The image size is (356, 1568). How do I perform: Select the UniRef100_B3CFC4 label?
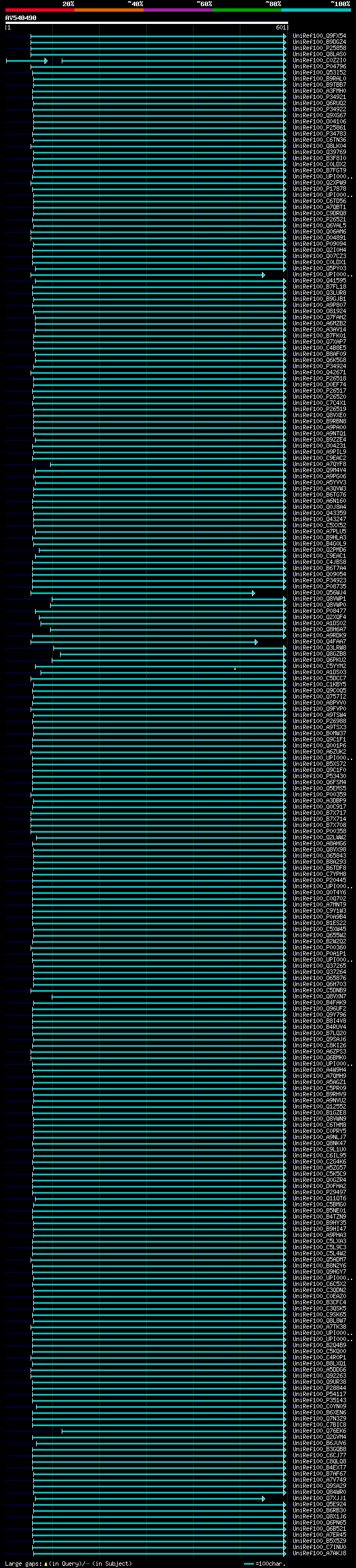pyautogui.click(x=319, y=1303)
